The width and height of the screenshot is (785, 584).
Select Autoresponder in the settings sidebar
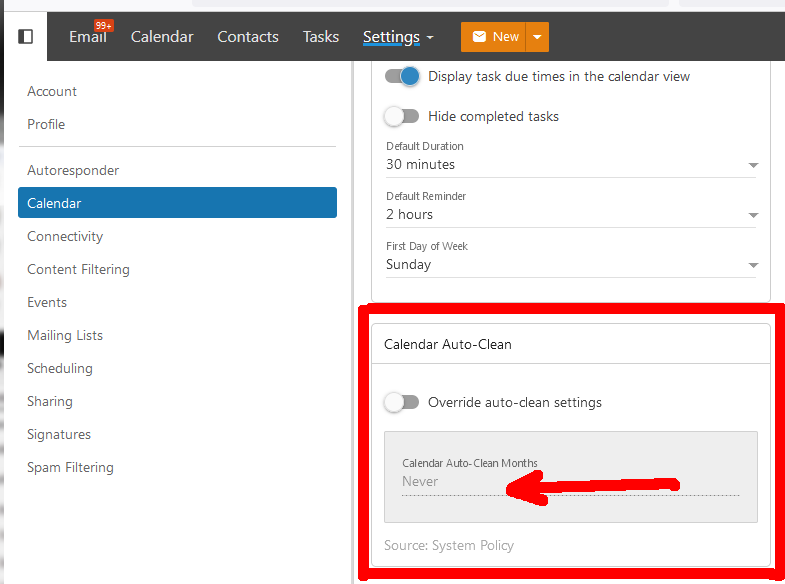[x=73, y=170]
